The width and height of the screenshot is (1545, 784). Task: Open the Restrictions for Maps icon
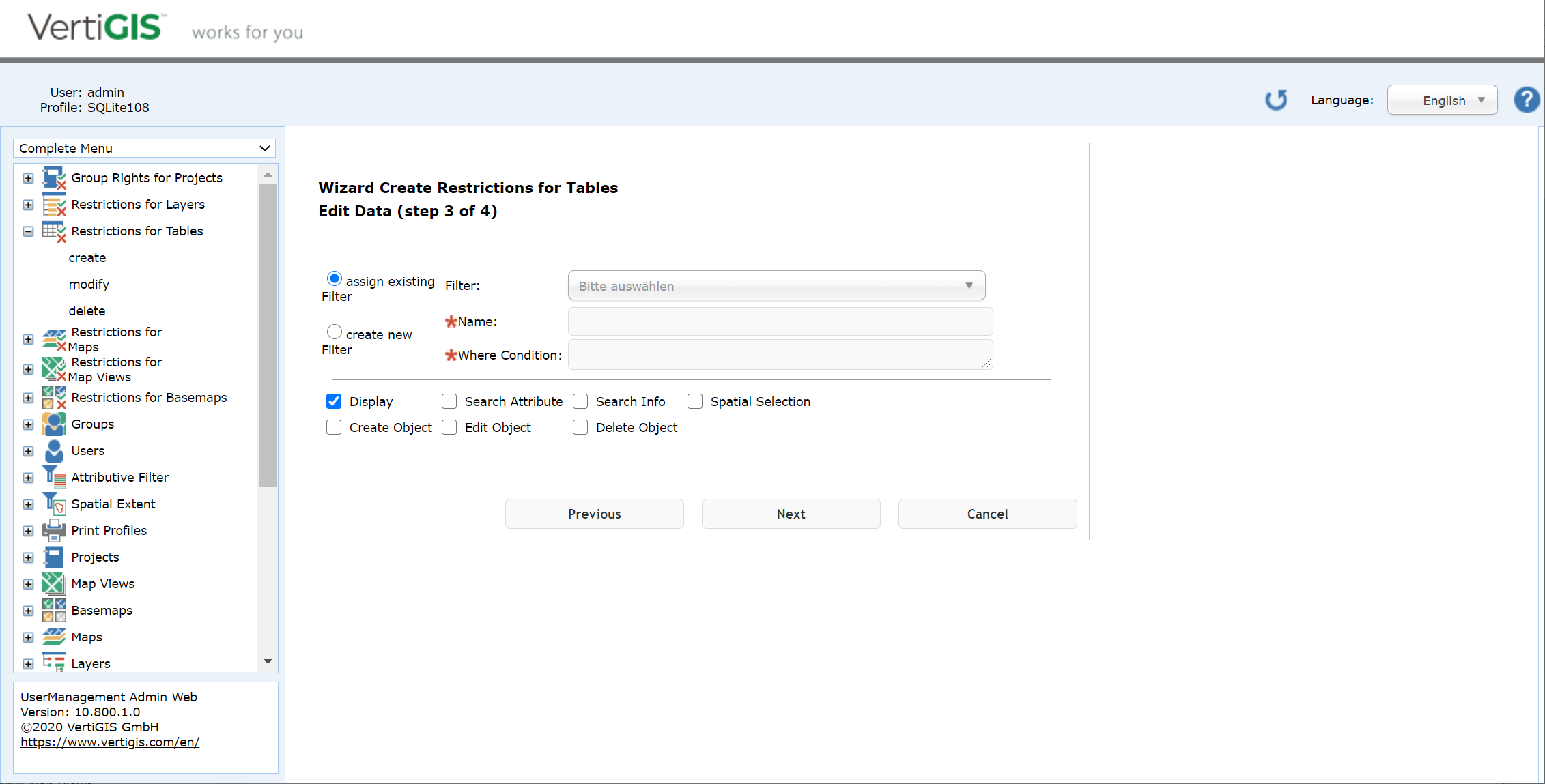(54, 338)
